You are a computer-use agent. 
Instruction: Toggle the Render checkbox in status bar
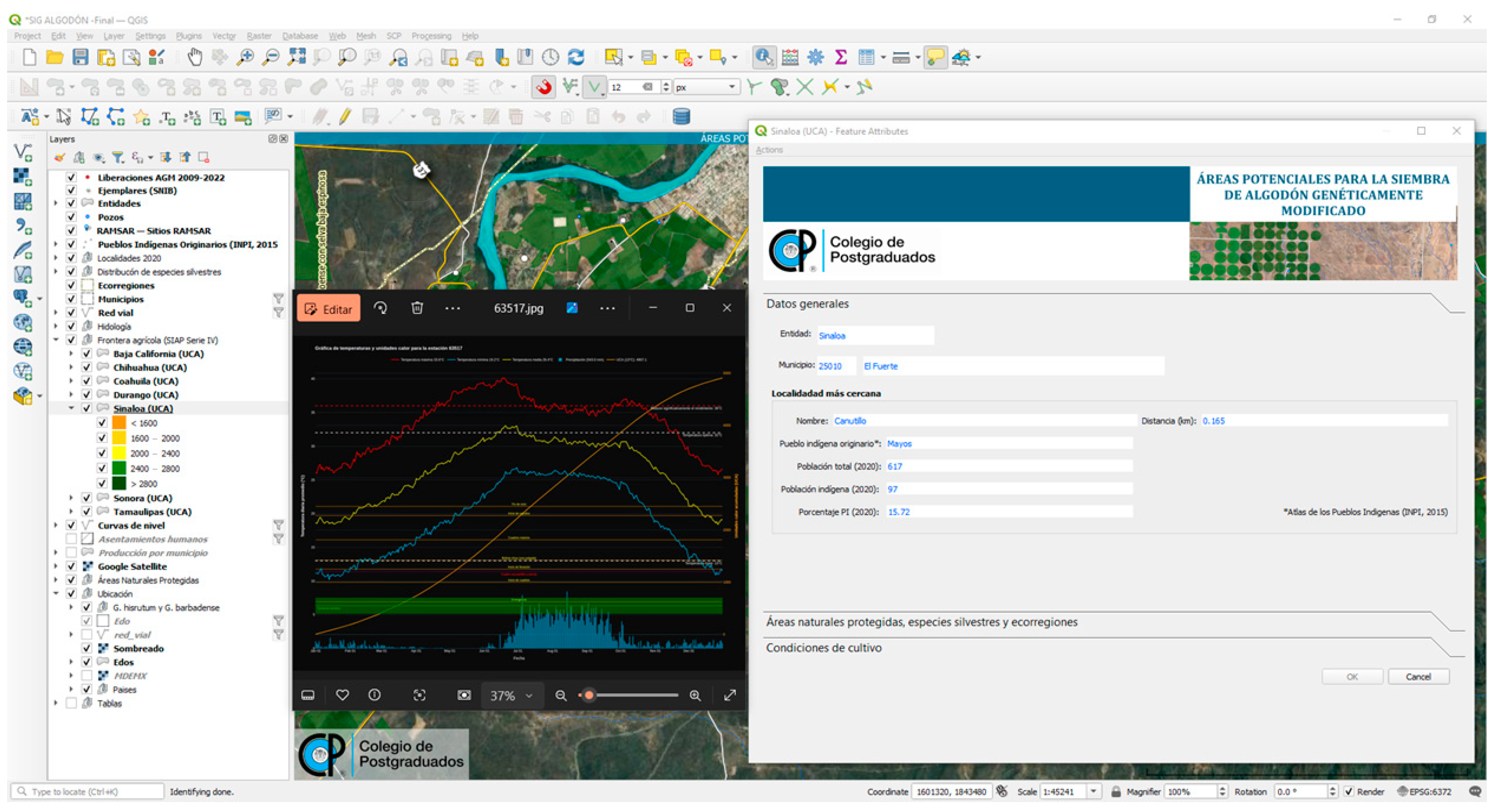pyautogui.click(x=1349, y=792)
